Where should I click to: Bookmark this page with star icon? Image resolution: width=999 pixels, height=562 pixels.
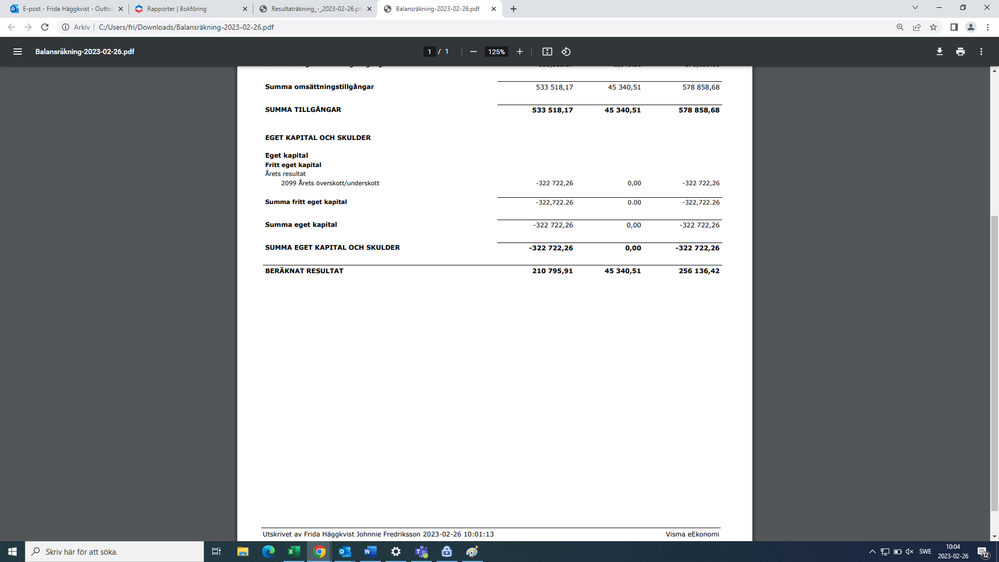933,27
